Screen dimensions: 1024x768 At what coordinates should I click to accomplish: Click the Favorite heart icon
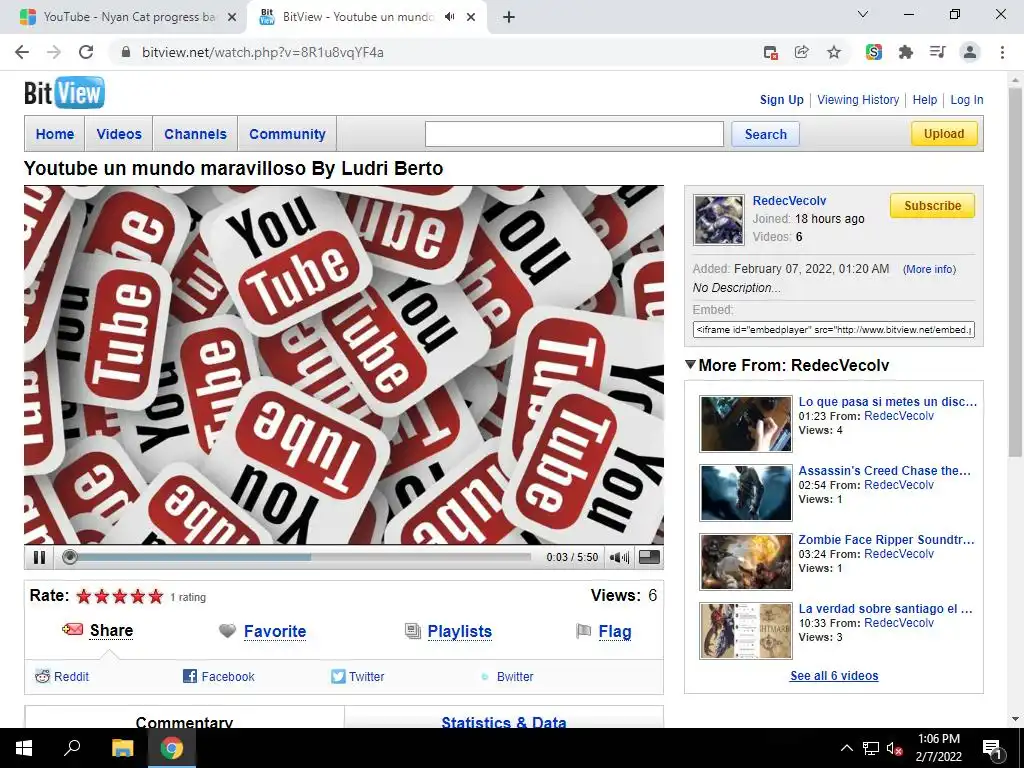(227, 631)
